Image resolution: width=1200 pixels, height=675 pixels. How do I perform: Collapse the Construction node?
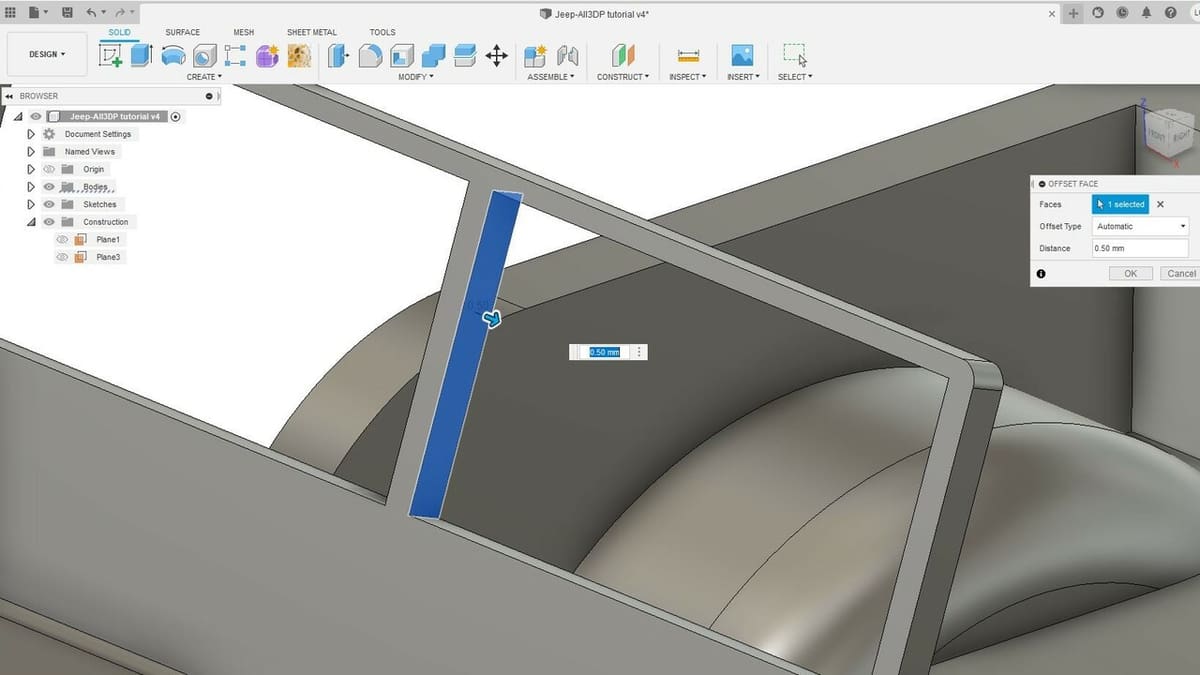31,222
